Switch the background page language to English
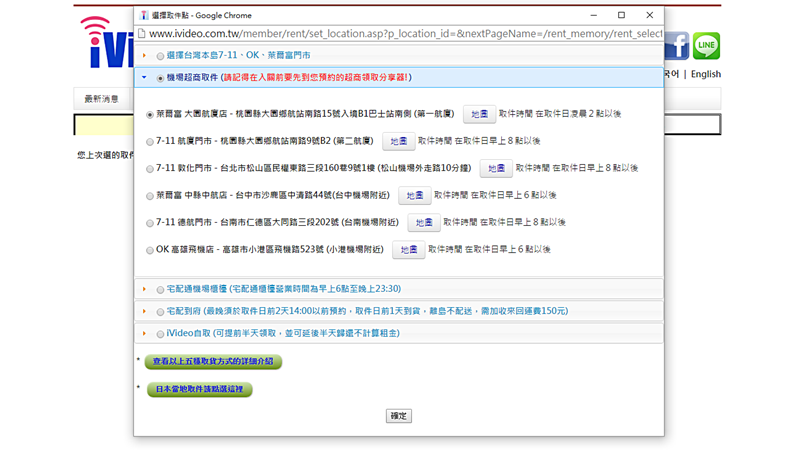This screenshot has height=450, width=800. [706, 74]
